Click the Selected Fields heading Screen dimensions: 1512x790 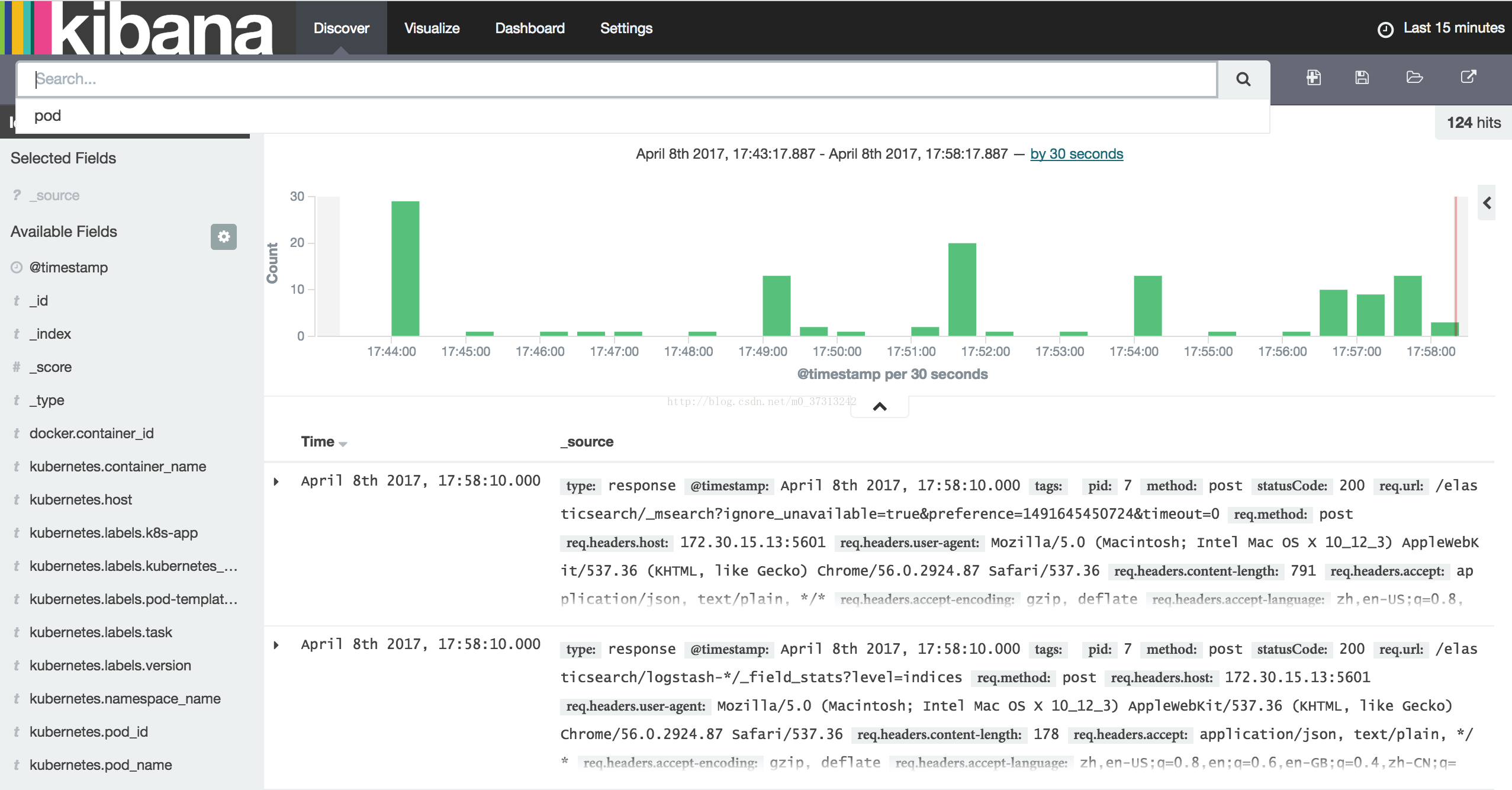(x=63, y=158)
